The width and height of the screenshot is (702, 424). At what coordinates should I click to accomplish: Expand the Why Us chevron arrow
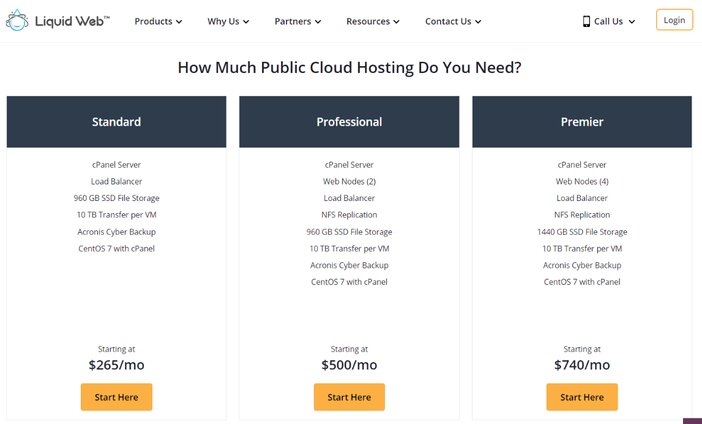pos(246,21)
